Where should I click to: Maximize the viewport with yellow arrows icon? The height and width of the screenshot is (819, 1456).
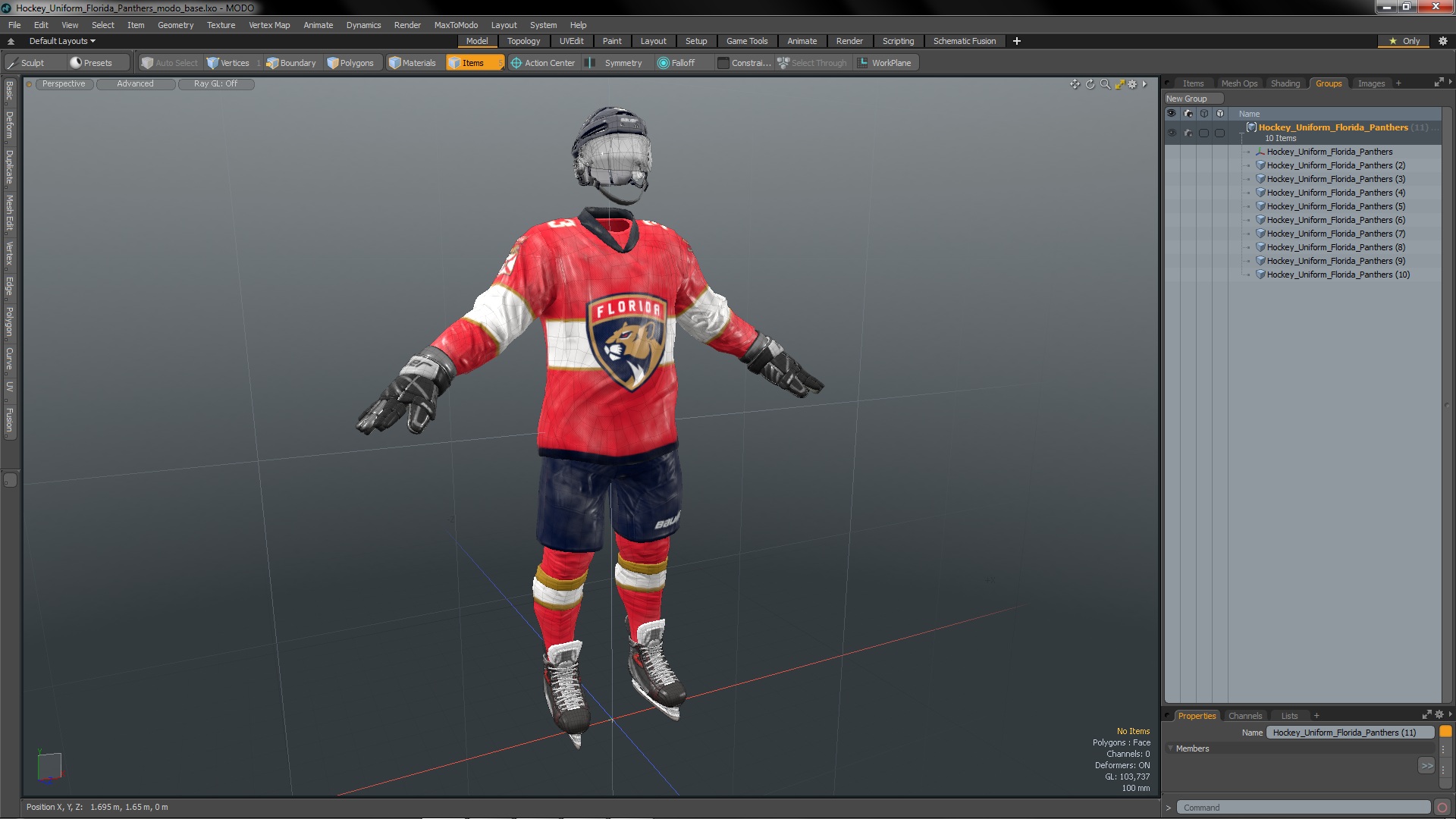(1119, 84)
